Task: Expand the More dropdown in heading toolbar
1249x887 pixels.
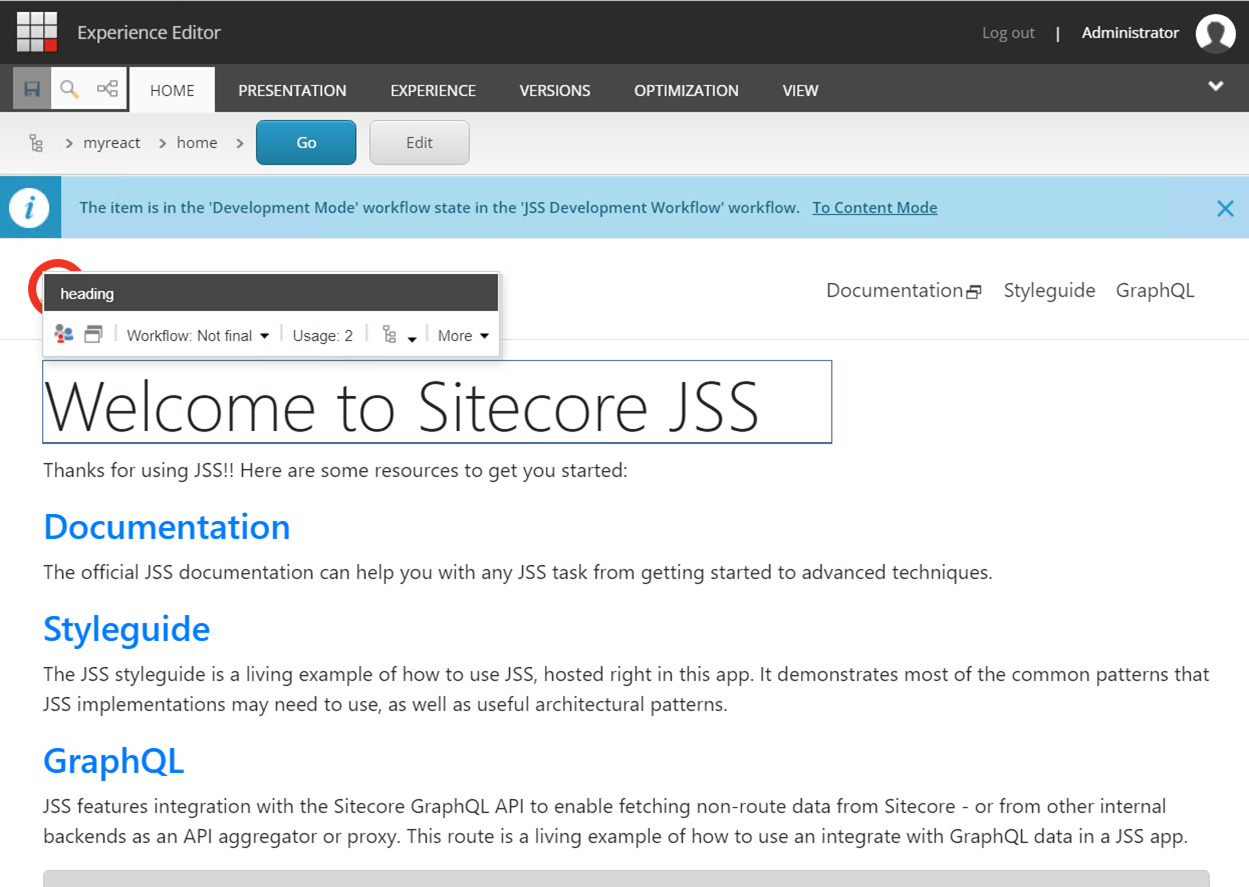Action: (x=463, y=336)
